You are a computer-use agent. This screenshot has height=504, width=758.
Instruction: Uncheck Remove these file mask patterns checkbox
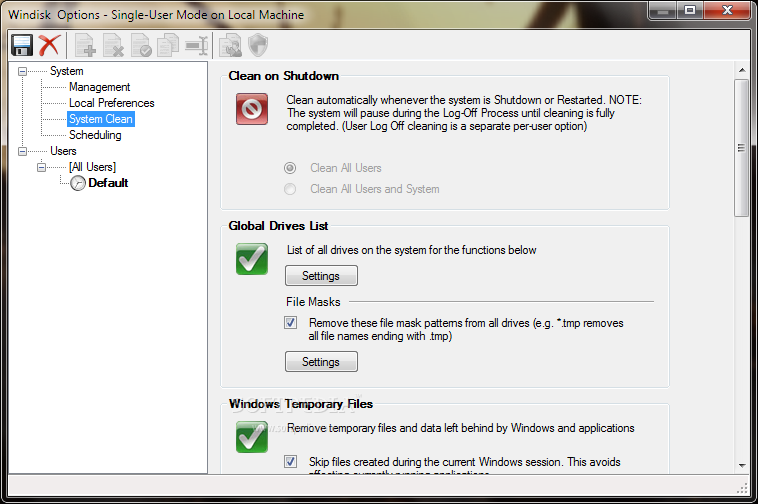(x=291, y=323)
